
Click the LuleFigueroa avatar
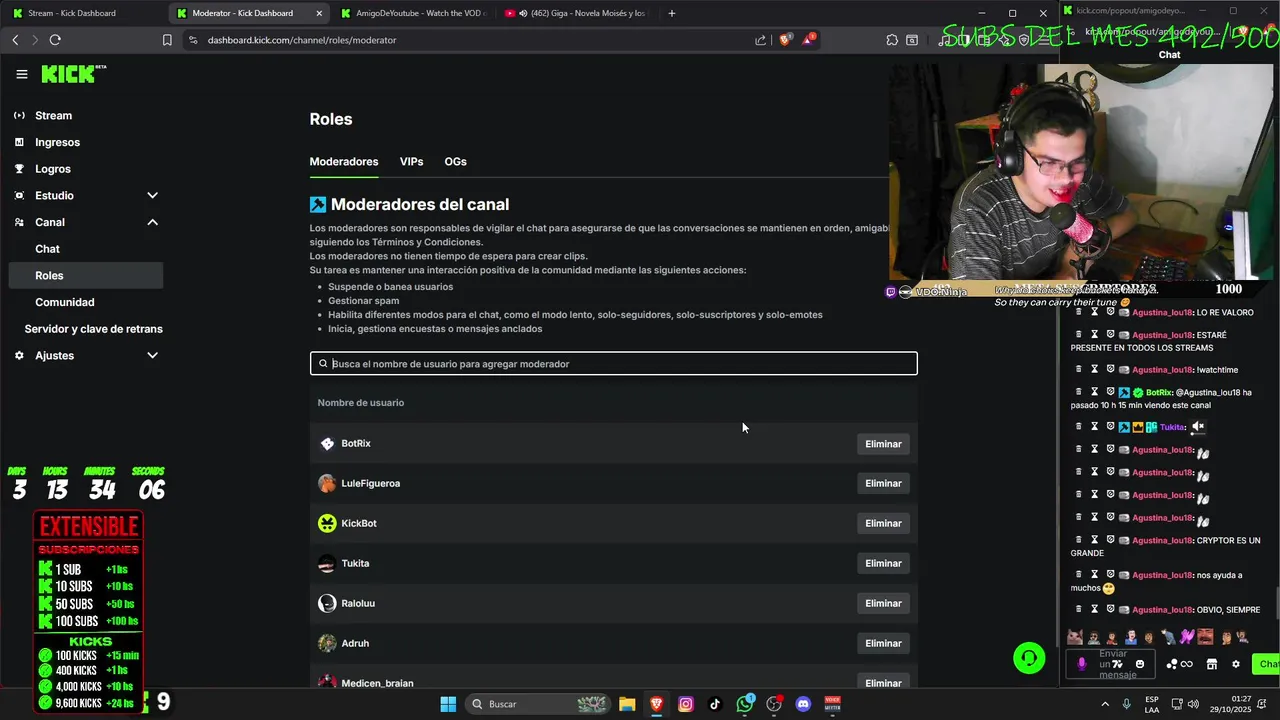[327, 484]
